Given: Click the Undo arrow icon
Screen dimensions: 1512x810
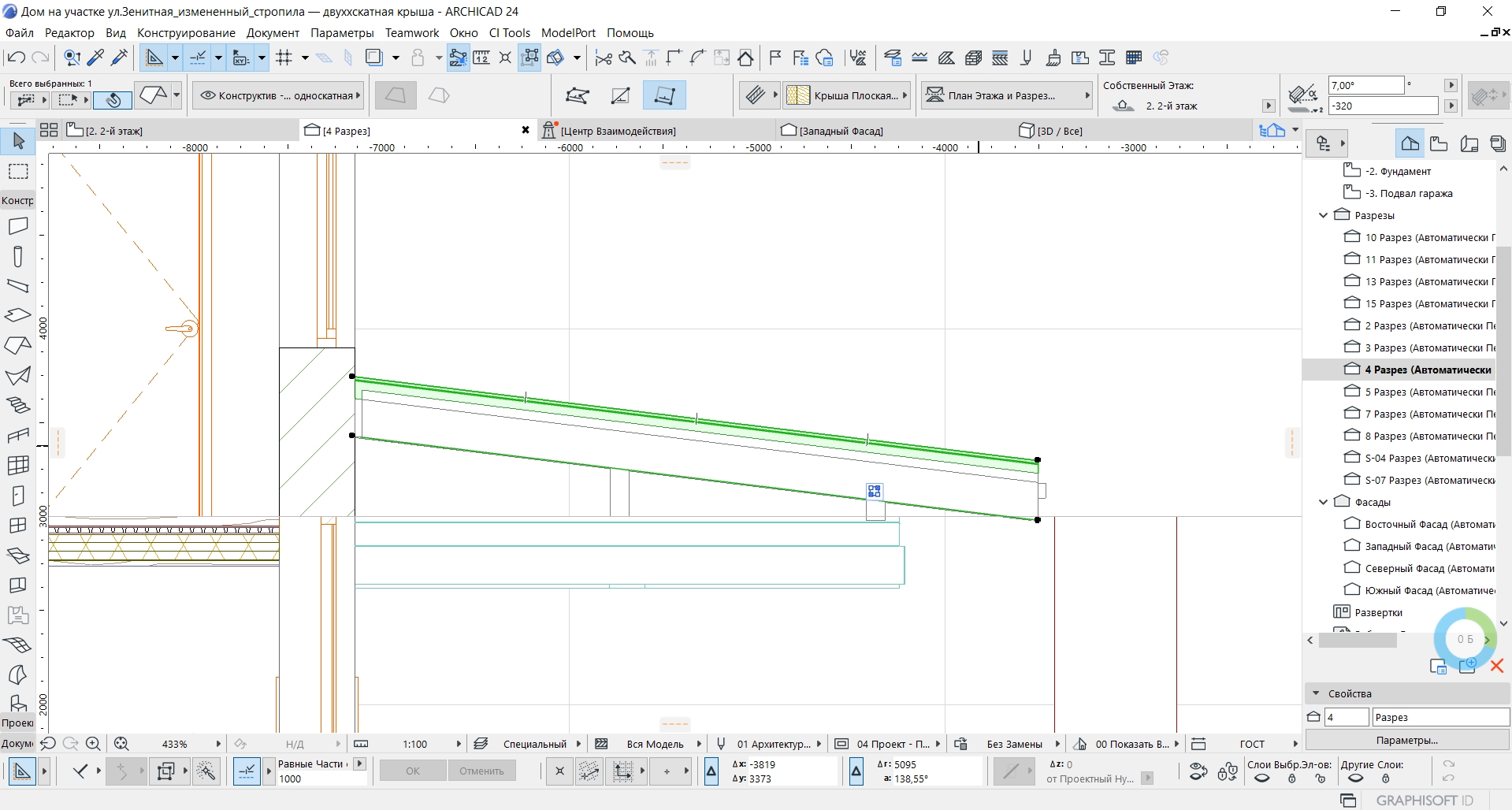Looking at the screenshot, I should [16, 58].
